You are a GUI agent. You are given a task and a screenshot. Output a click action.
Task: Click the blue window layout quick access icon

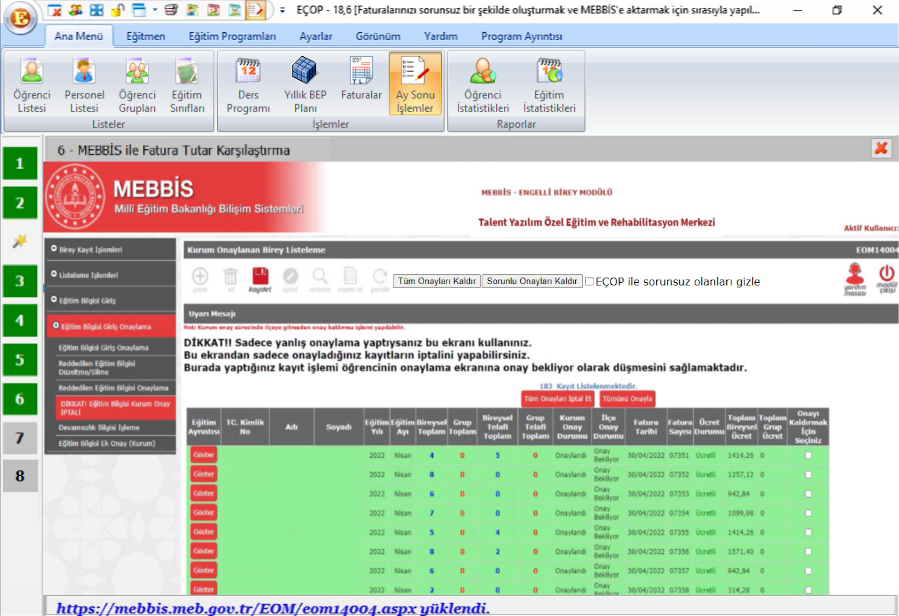click(x=138, y=10)
